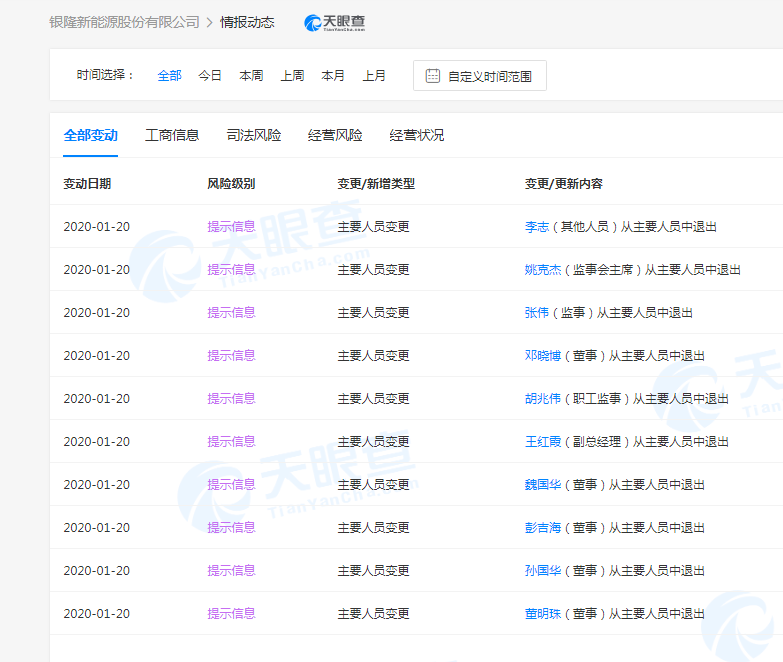Select the 今日 time filter
783x662 pixels.
(210, 76)
